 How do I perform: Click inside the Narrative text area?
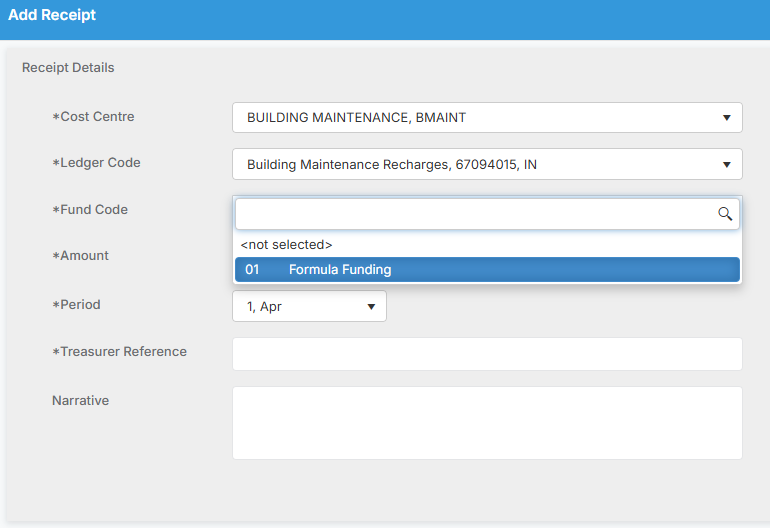[x=487, y=423]
